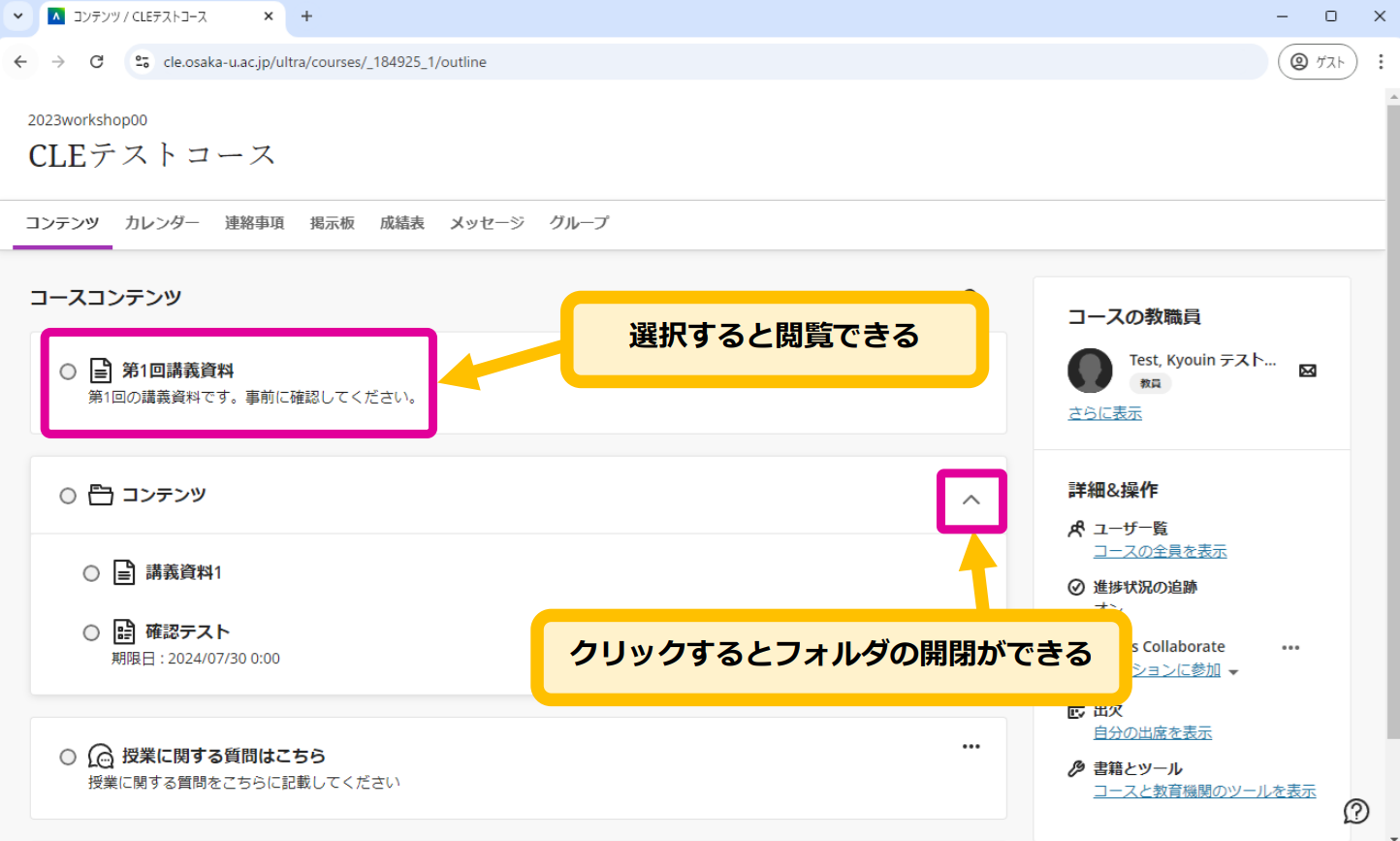Open the three-dot menu beside Collaborate
The width and height of the screenshot is (1400, 841).
1290,647
